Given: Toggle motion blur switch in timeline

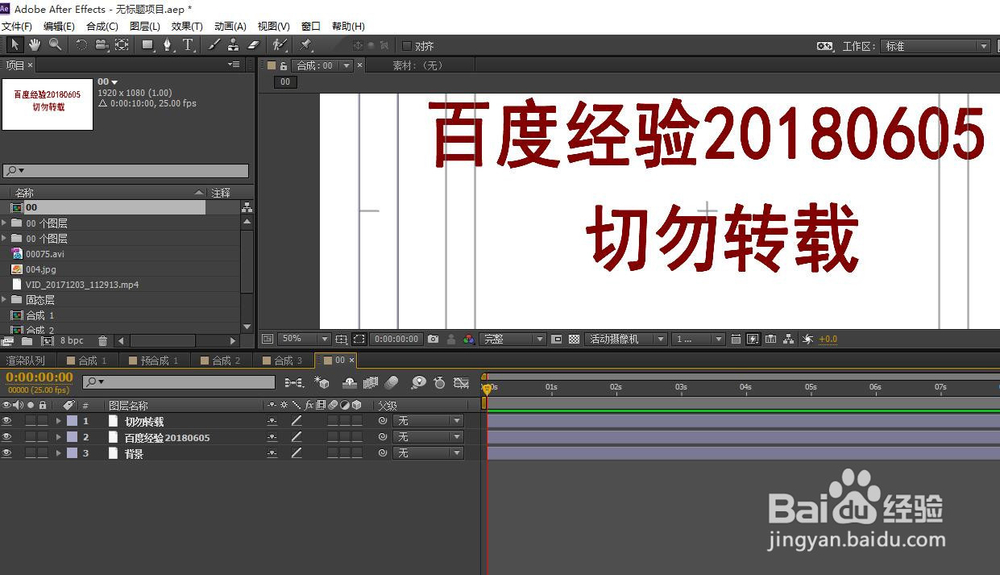Looking at the screenshot, I should click(392, 382).
